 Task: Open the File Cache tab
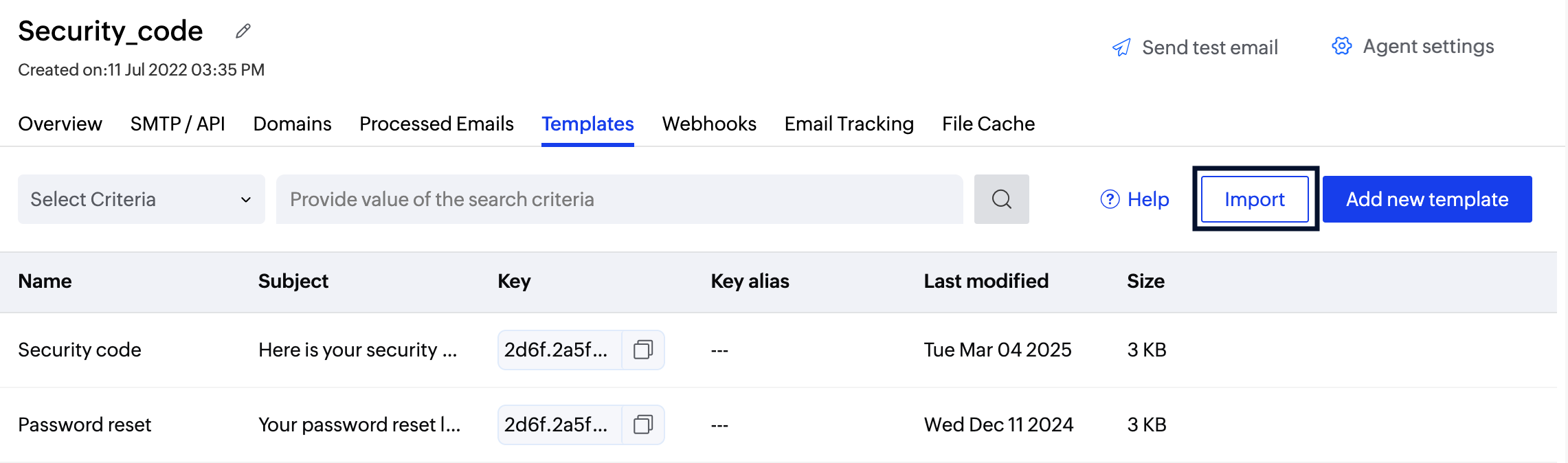point(988,124)
